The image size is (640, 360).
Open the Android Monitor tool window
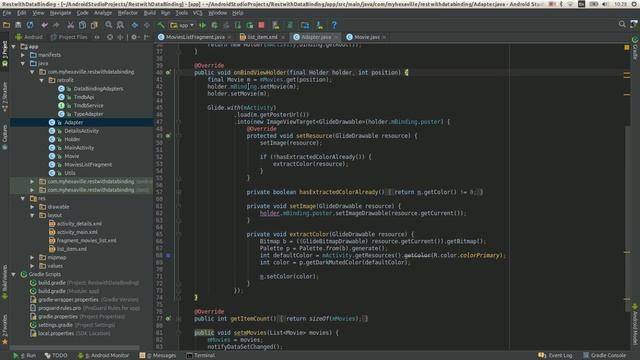pyautogui.click(x=103, y=356)
